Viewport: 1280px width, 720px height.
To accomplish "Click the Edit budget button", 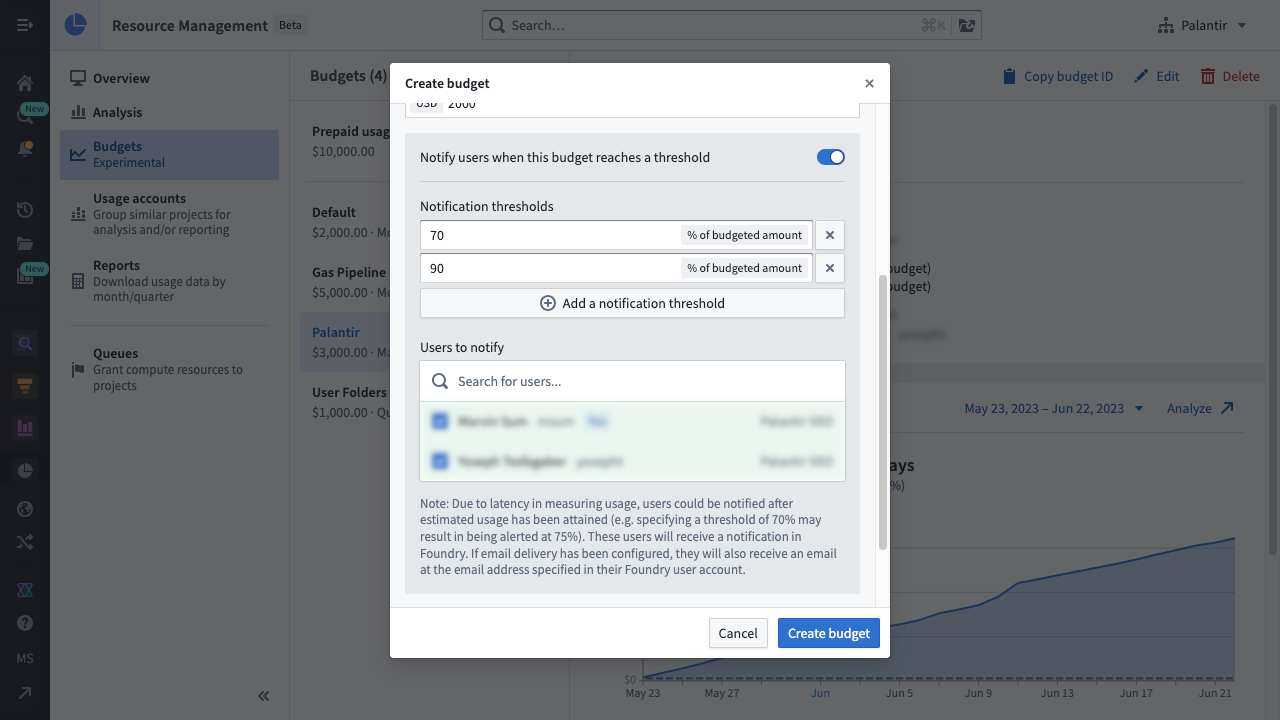I will click(x=1156, y=76).
